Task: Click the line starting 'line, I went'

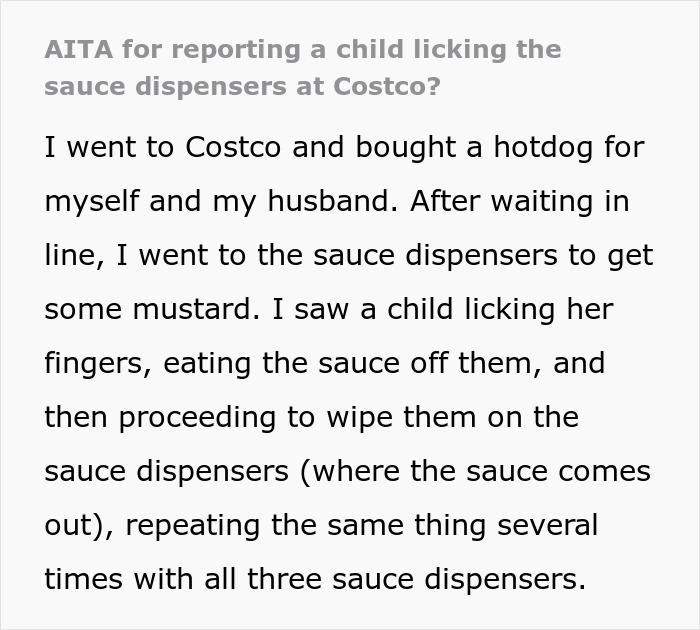Action: point(349,256)
